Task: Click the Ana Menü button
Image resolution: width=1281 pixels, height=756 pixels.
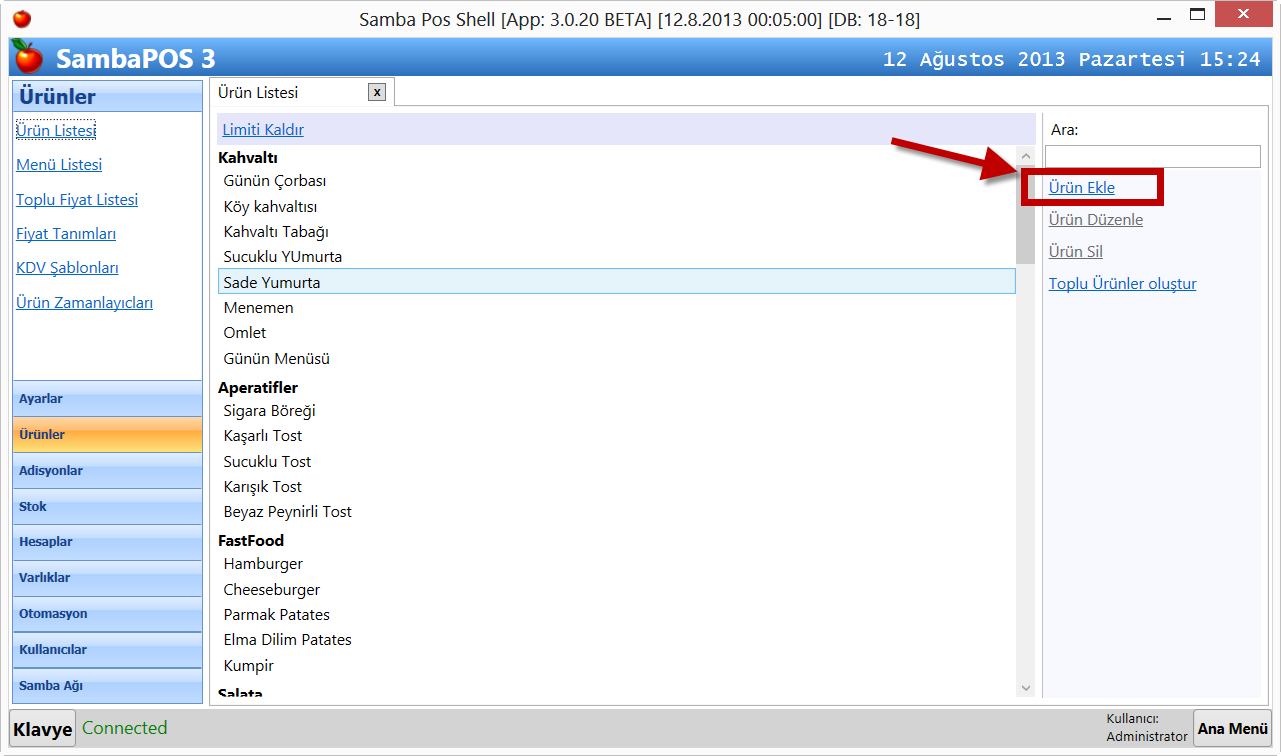Action: pyautogui.click(x=1232, y=729)
